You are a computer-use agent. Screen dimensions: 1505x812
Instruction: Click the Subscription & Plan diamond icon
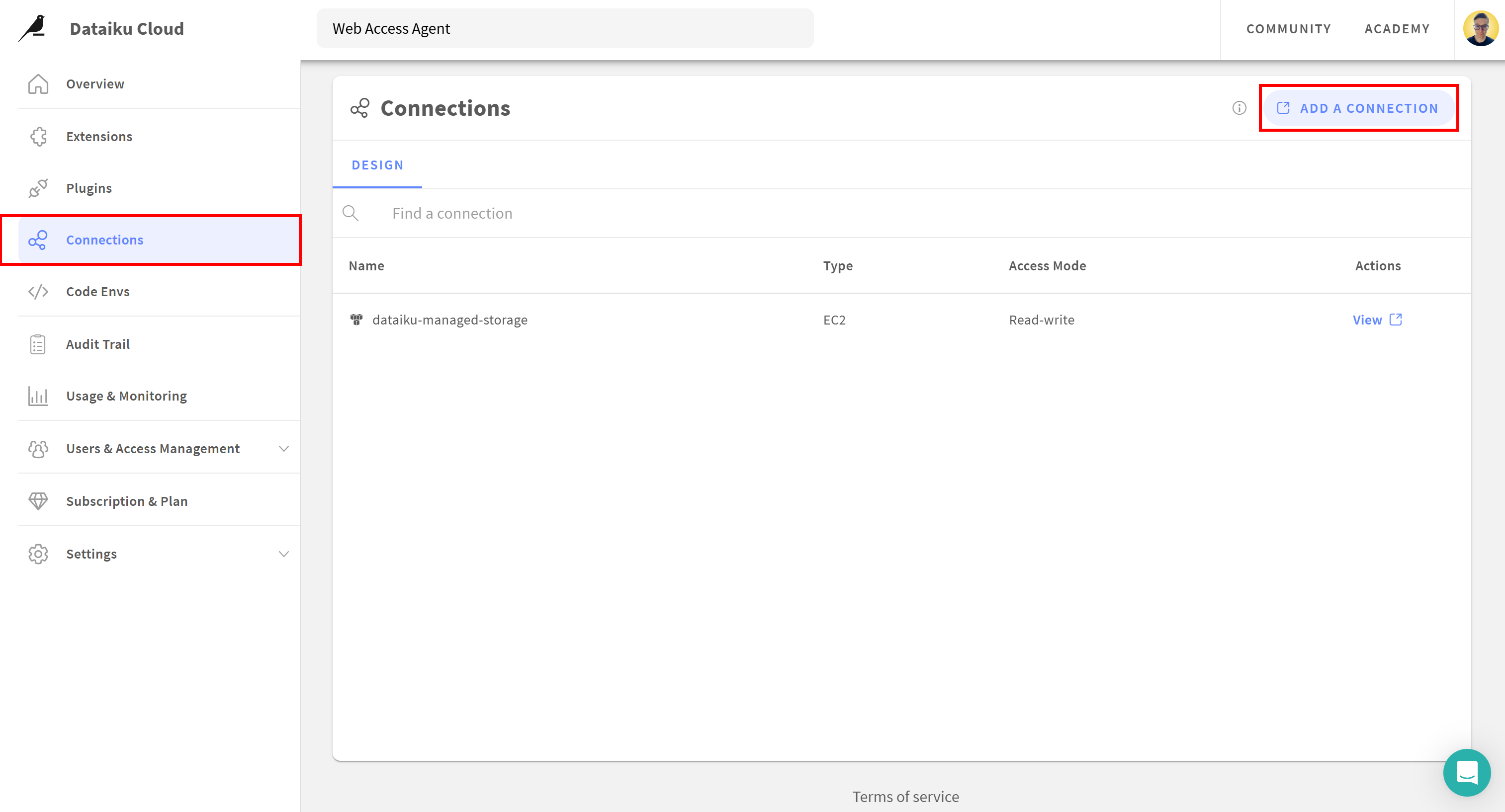click(38, 501)
